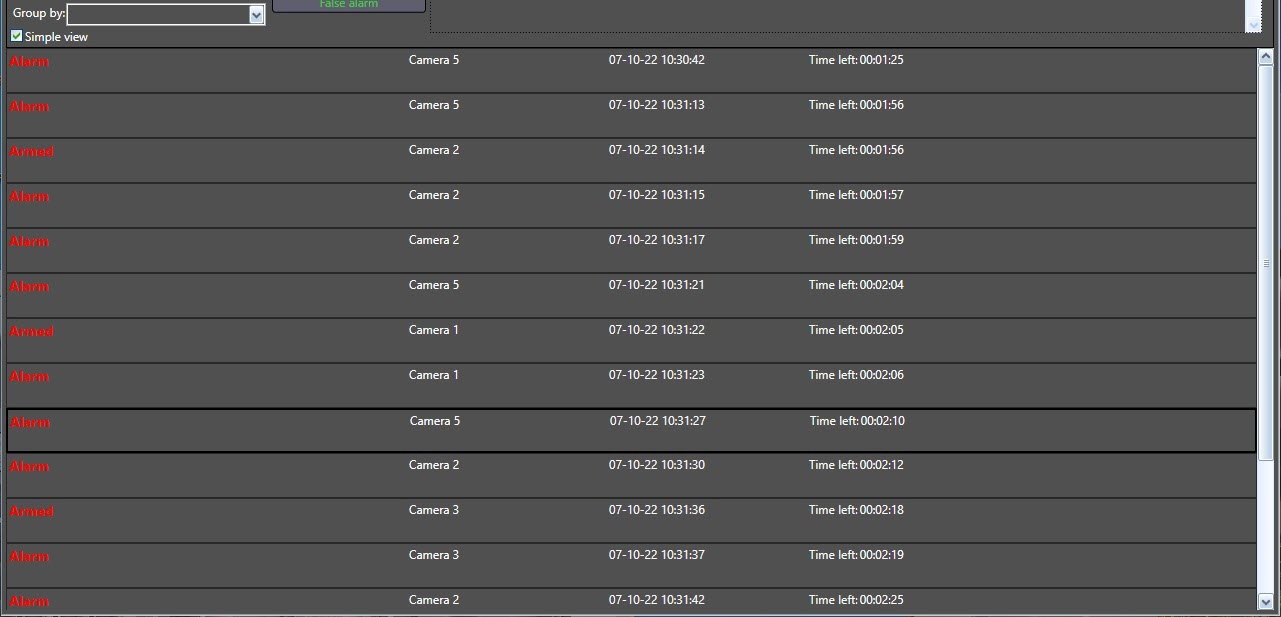Click the False alarm button
The height and width of the screenshot is (617, 1281).
[348, 5]
